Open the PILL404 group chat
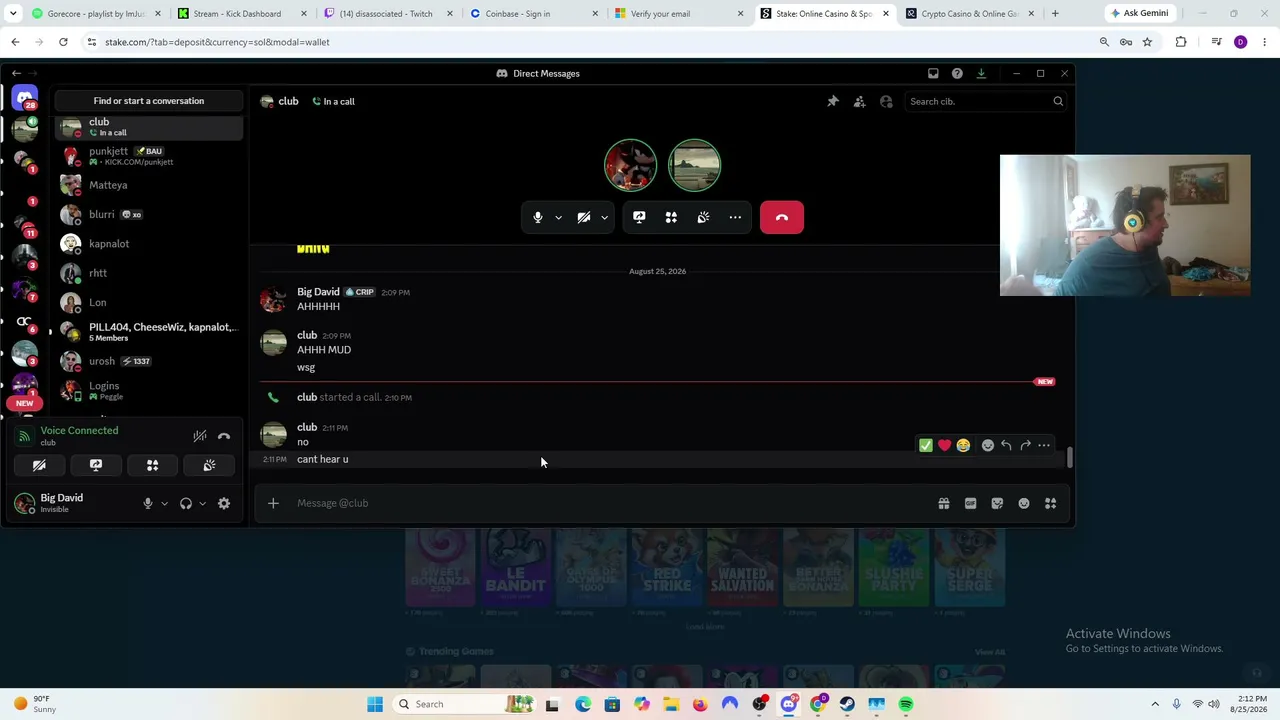Screen dimensions: 1280x720 click(x=149, y=331)
